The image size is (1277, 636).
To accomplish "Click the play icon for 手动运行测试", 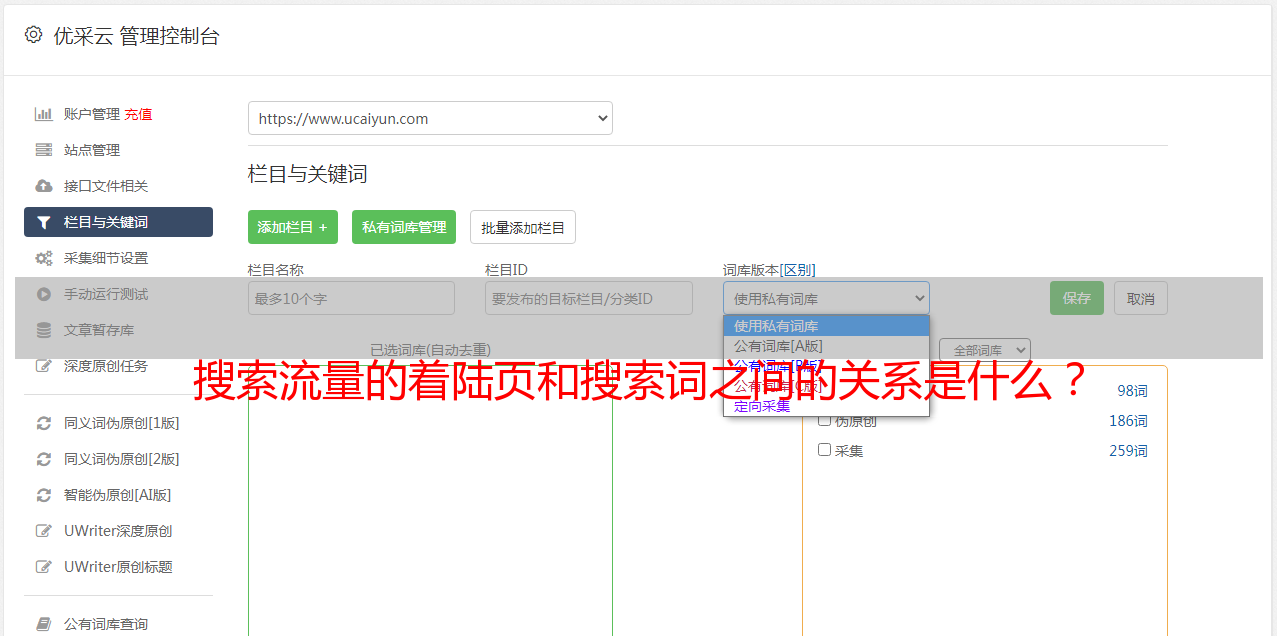I will pos(43,294).
